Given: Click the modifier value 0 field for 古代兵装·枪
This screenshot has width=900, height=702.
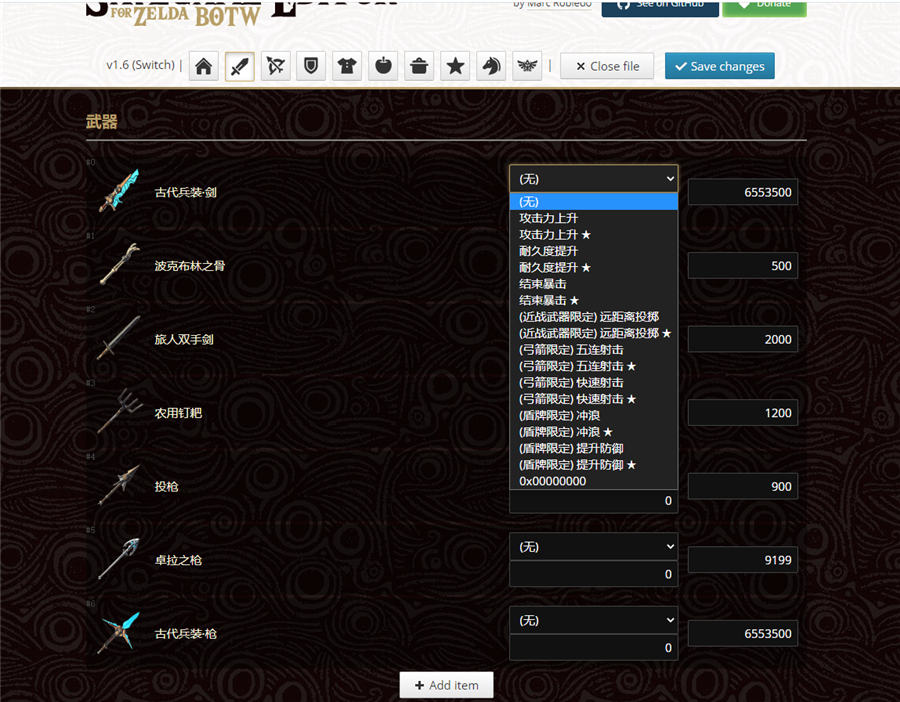Looking at the screenshot, I should pos(593,647).
